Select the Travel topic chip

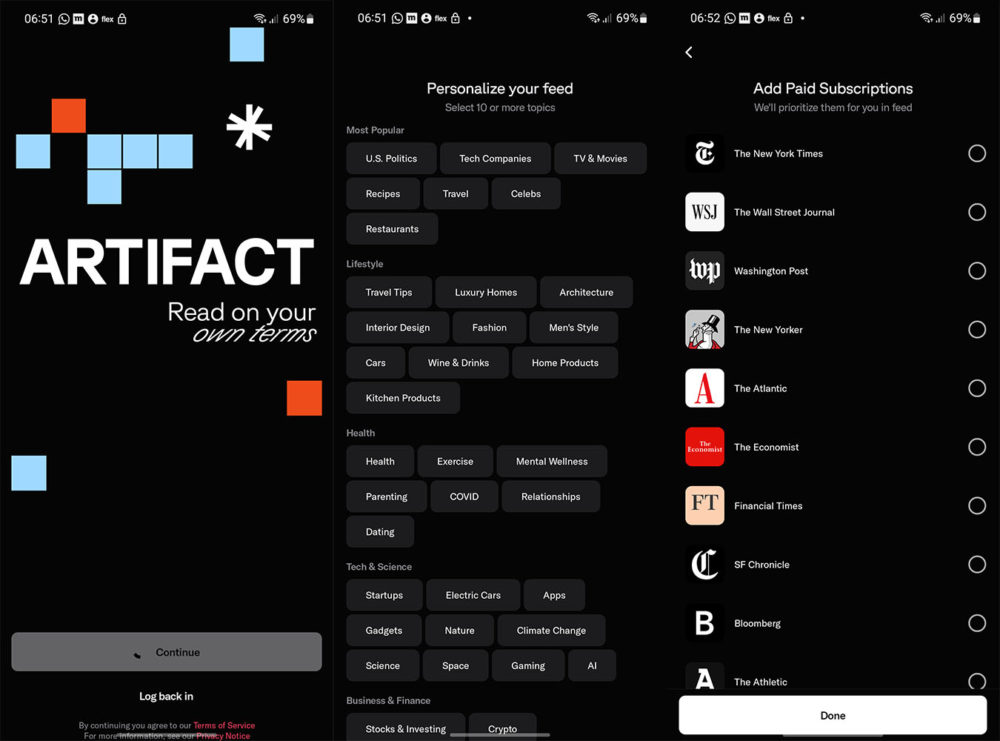455,194
